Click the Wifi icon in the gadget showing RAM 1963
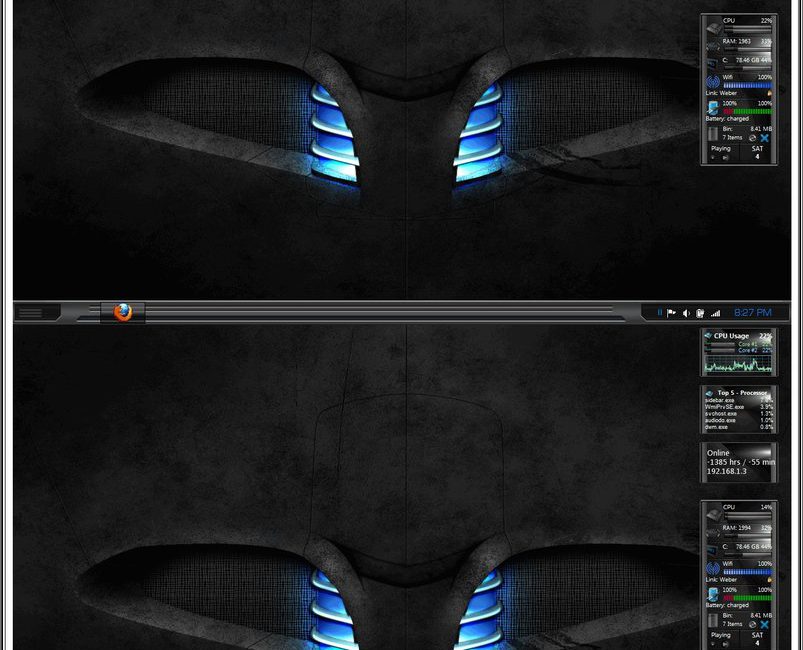The height and width of the screenshot is (650, 803). (x=713, y=81)
